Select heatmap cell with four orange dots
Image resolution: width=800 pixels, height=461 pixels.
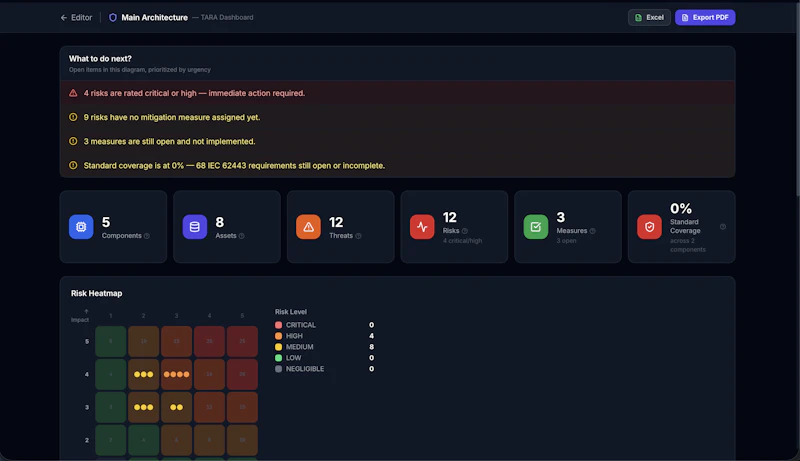click(177, 374)
